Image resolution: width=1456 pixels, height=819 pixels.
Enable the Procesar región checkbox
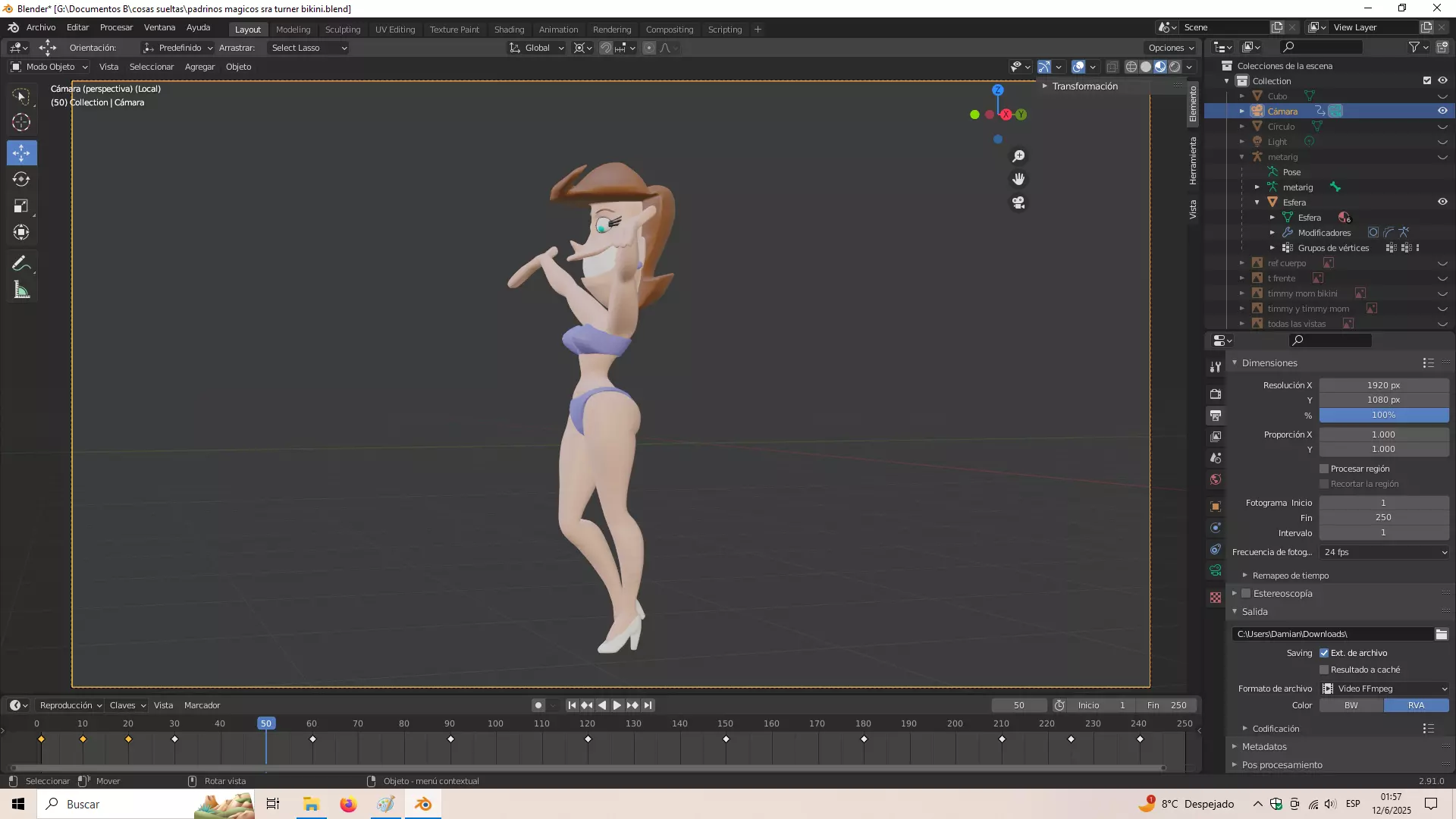tap(1324, 469)
